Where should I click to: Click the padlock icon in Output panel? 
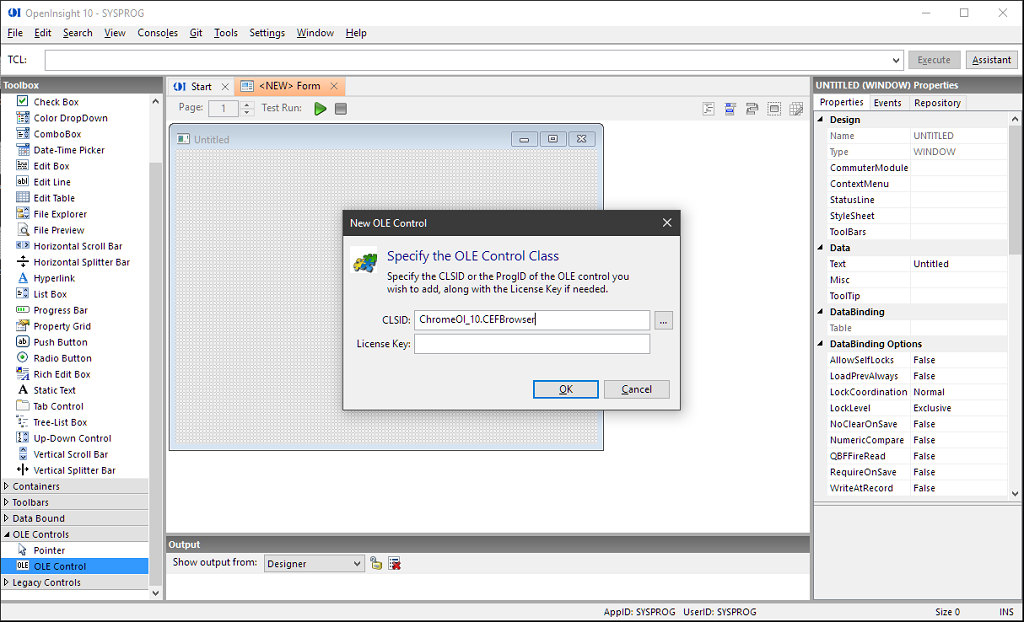376,563
